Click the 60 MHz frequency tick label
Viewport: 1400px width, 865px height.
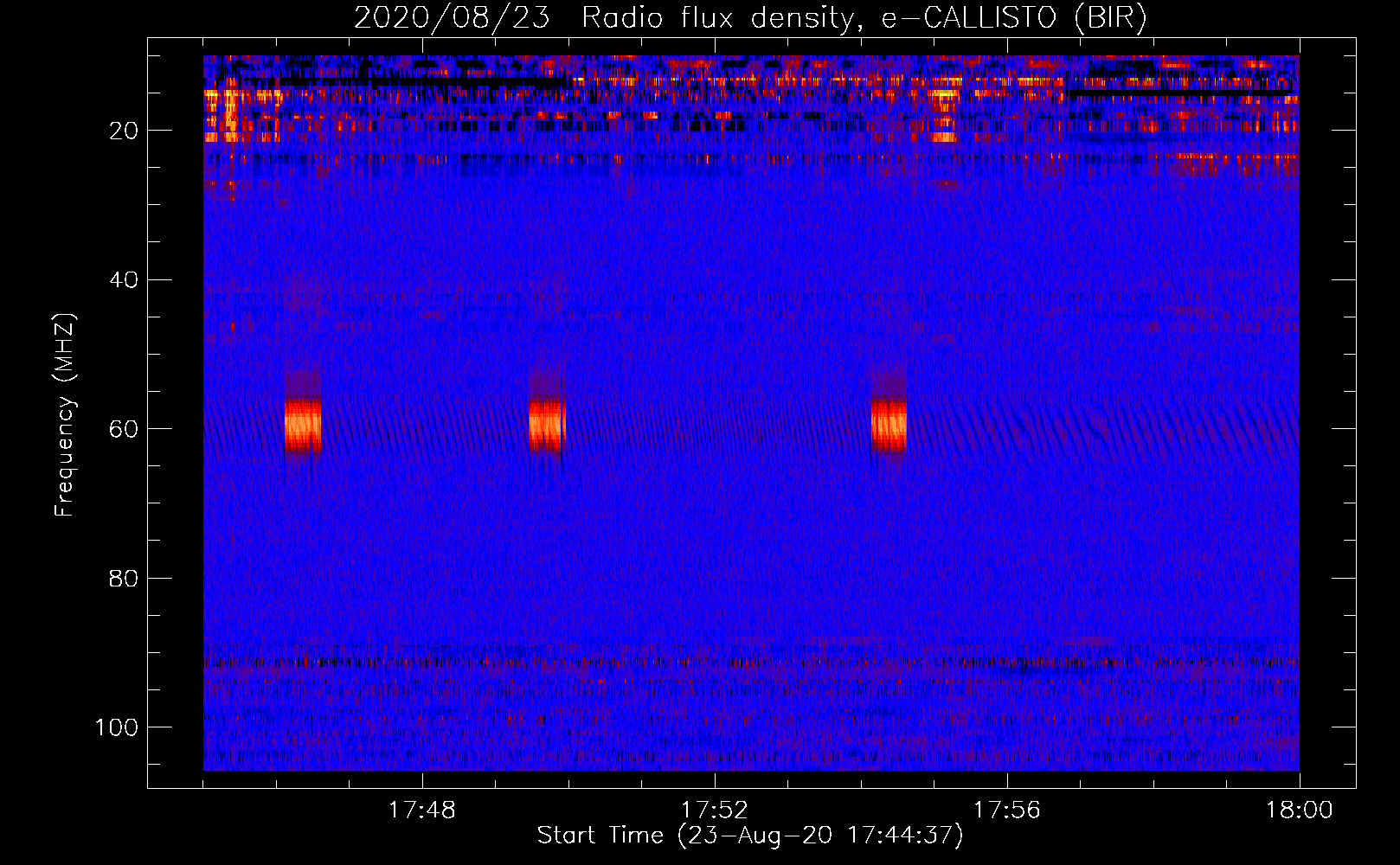tap(124, 429)
